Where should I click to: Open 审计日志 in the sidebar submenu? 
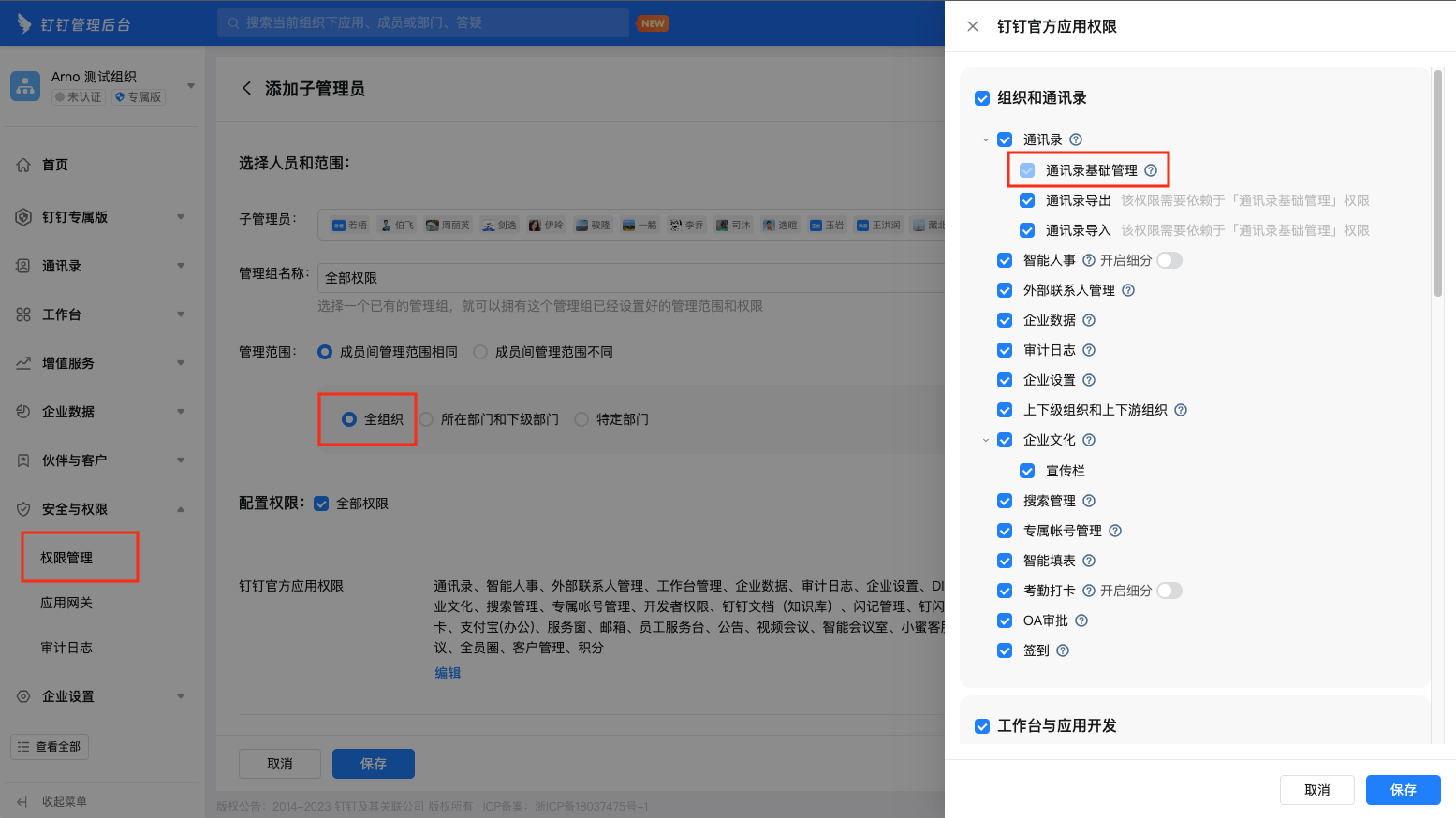(66, 648)
